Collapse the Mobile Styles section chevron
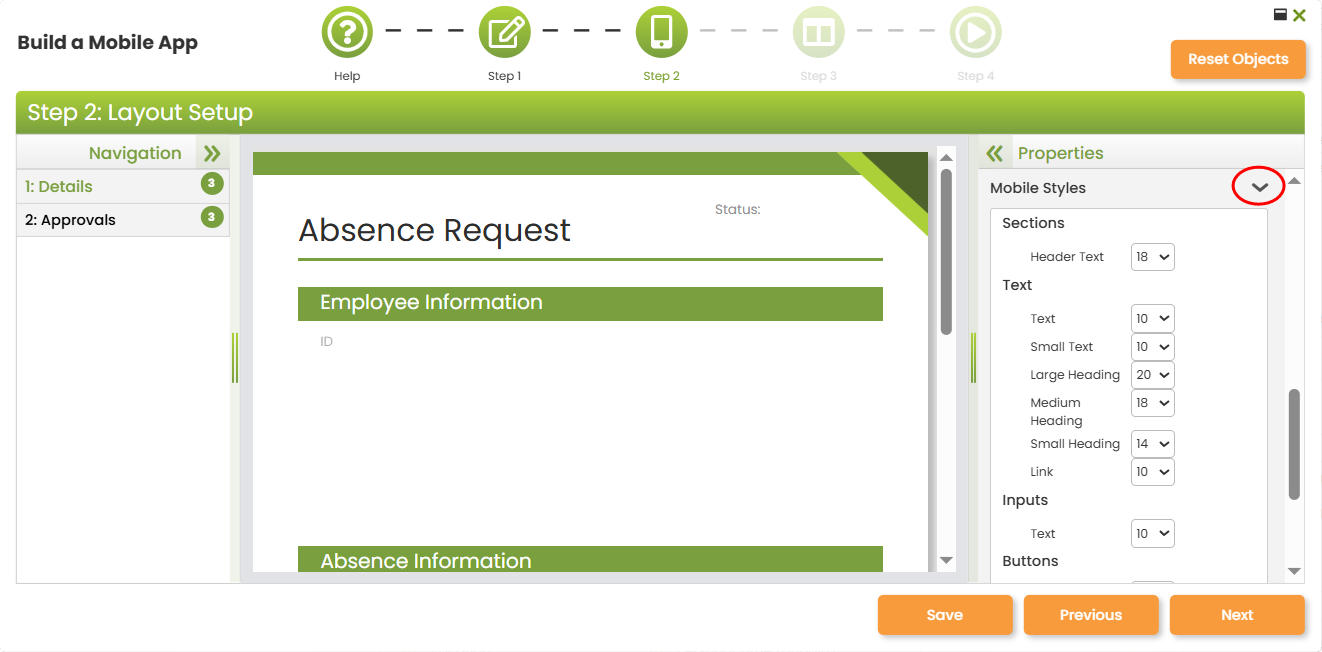This screenshot has height=652, width=1322. pyautogui.click(x=1259, y=187)
